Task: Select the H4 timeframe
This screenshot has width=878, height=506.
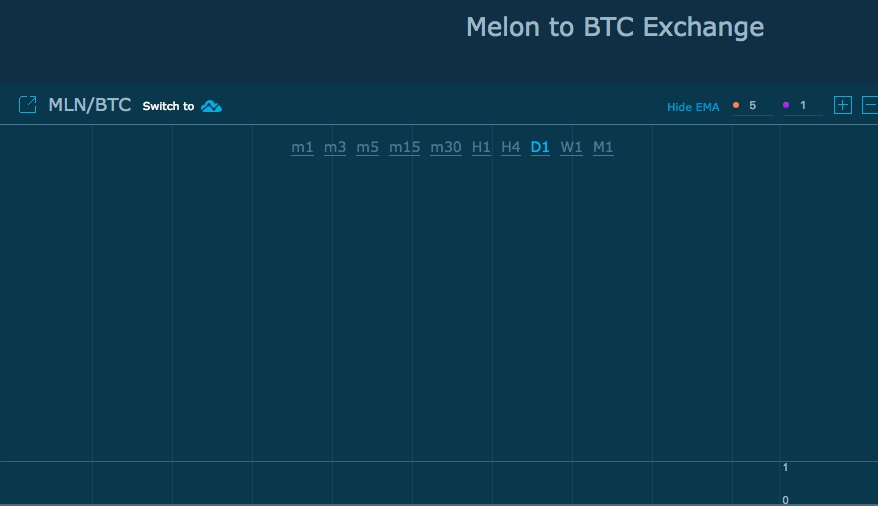Action: tap(511, 148)
